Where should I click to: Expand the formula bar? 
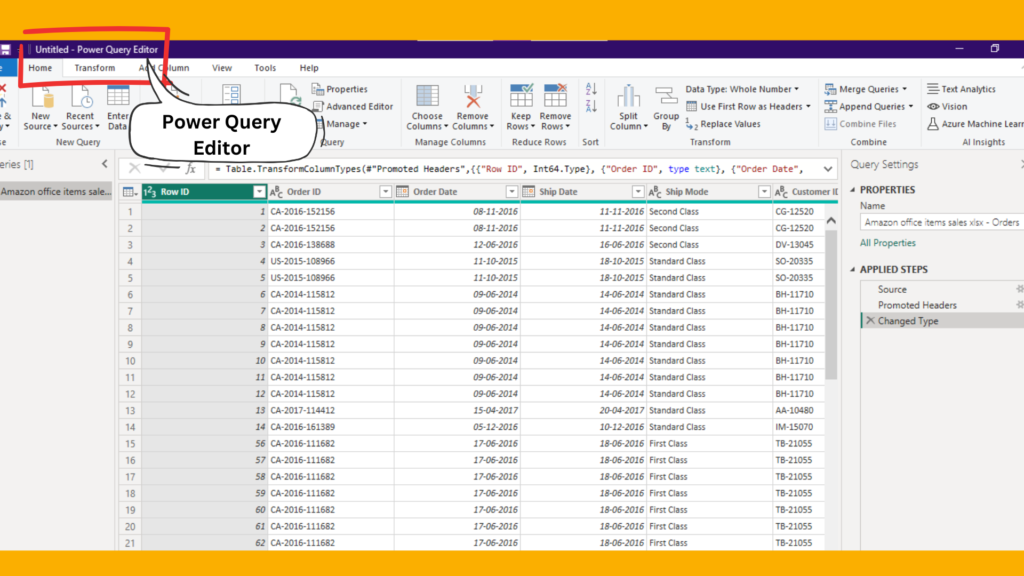pyautogui.click(x=827, y=169)
